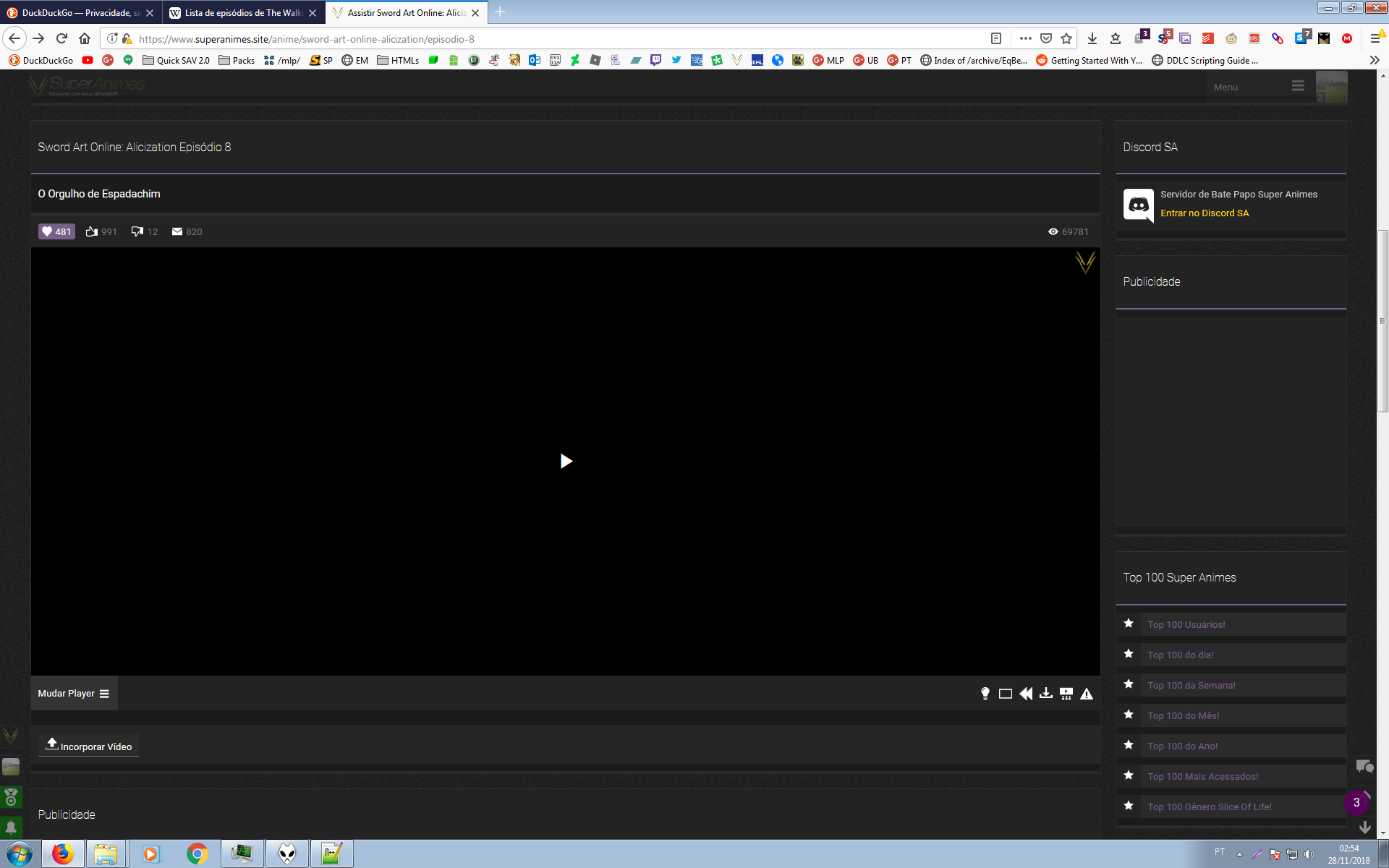Click the watch-together screen icon
The width and height of the screenshot is (1389, 868).
click(x=1066, y=694)
